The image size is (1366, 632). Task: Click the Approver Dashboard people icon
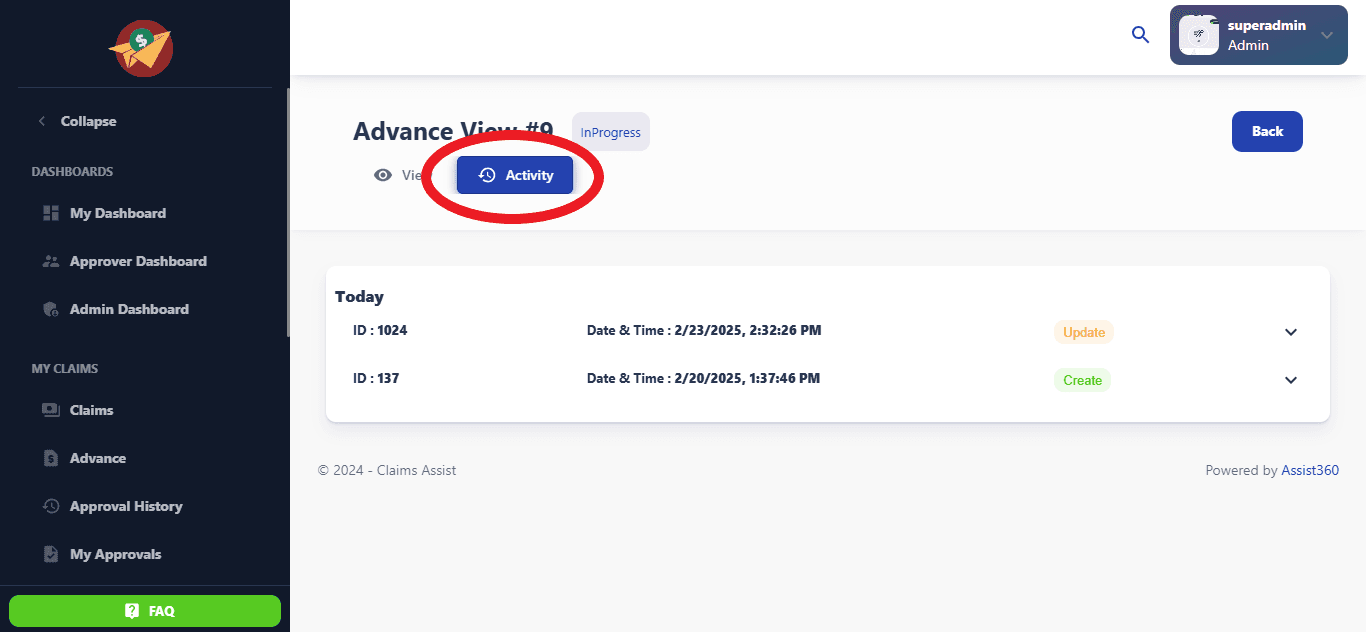coord(51,261)
